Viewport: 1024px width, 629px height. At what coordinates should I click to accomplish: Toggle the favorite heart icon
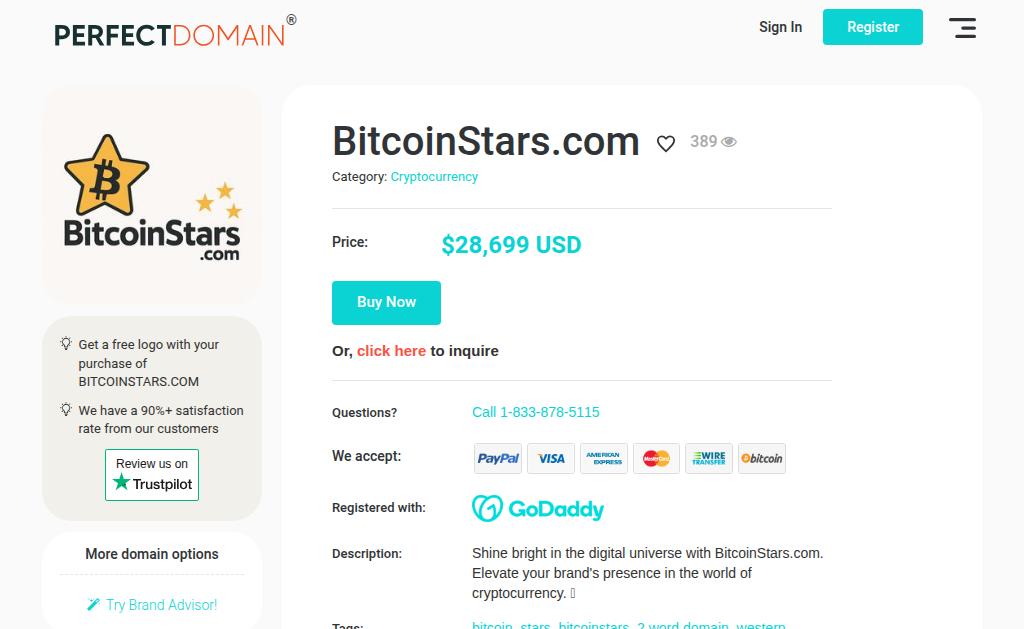[666, 144]
